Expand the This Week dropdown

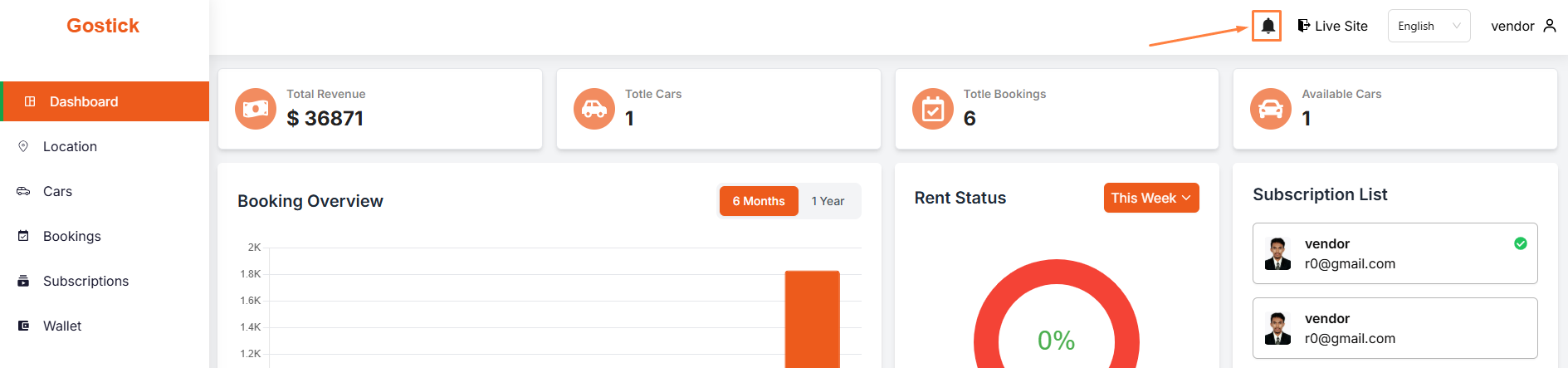pos(1150,198)
